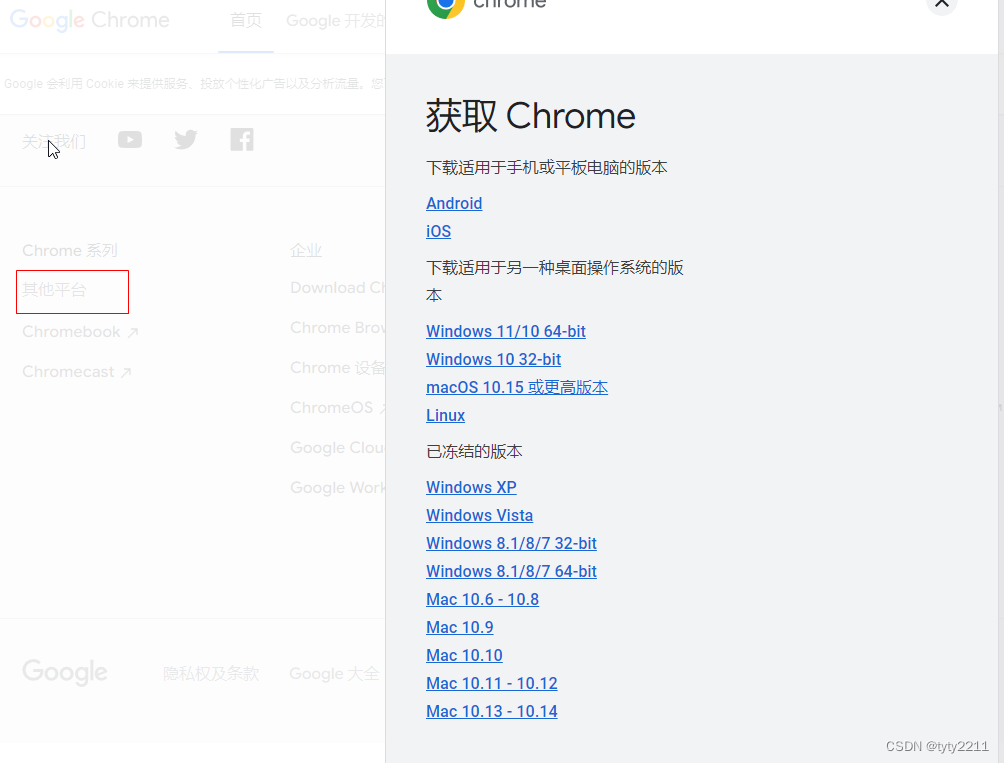Click the 关注我们 label
The width and height of the screenshot is (1004, 763).
(54, 141)
